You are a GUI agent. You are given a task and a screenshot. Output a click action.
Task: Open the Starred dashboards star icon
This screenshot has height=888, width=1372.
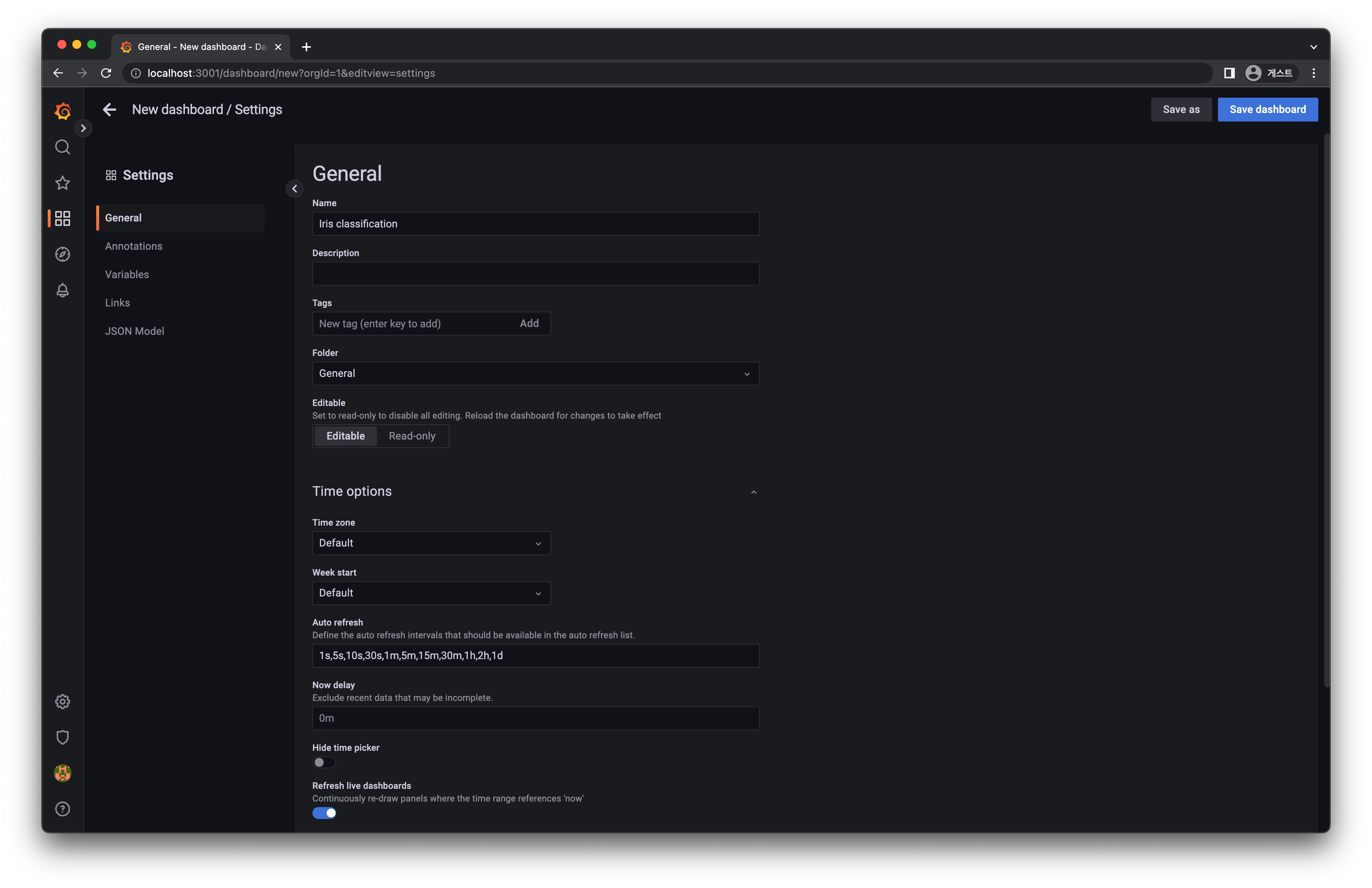click(x=63, y=183)
